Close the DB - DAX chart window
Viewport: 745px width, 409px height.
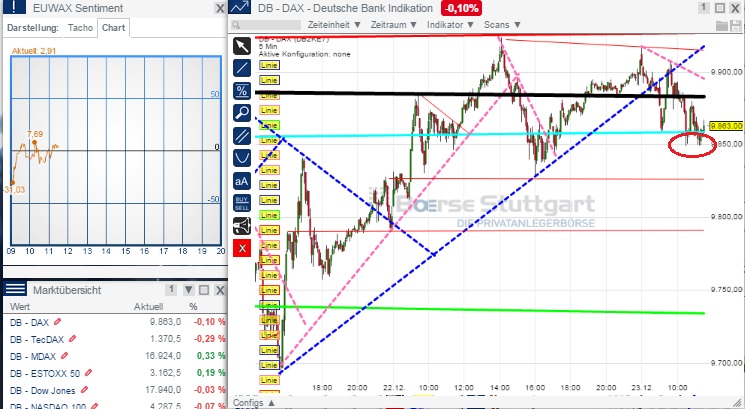pyautogui.click(x=735, y=8)
